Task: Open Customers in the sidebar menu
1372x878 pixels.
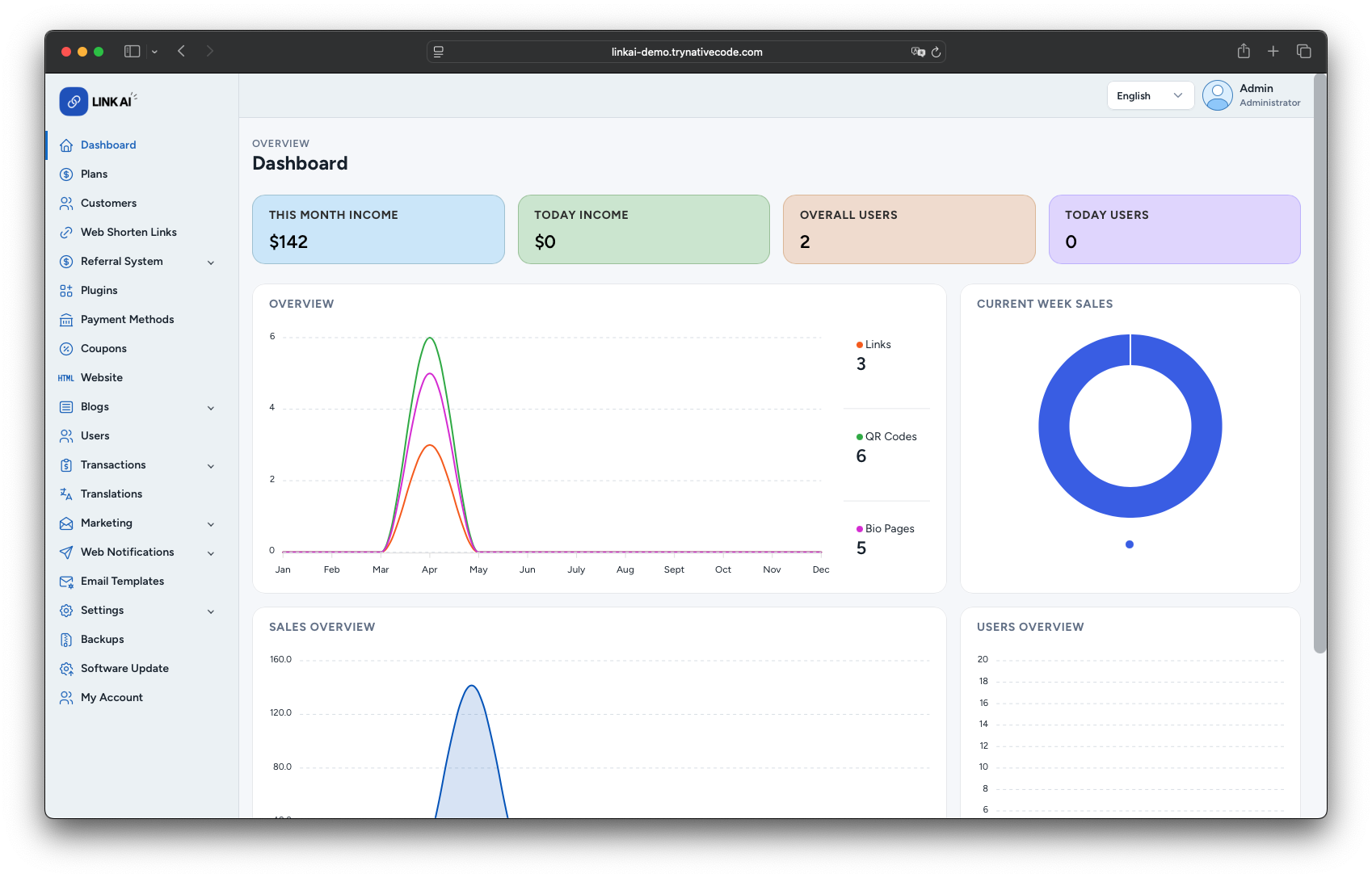Action: click(x=108, y=204)
